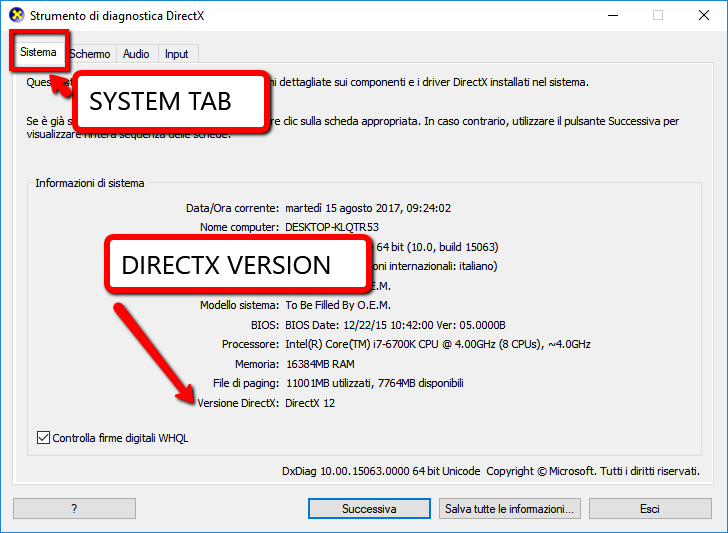Select the '11001MB utilizzati, 7764MB disponibili' value
Screen dimensions: 728x533
(375, 383)
